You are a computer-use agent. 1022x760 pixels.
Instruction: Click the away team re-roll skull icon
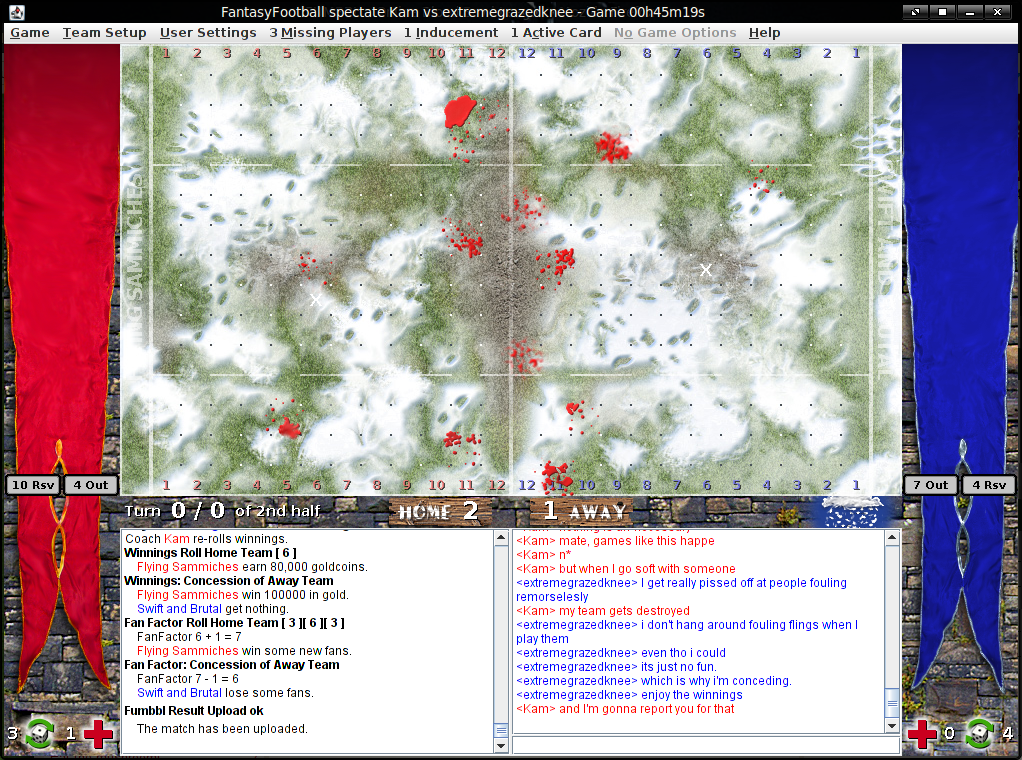980,733
